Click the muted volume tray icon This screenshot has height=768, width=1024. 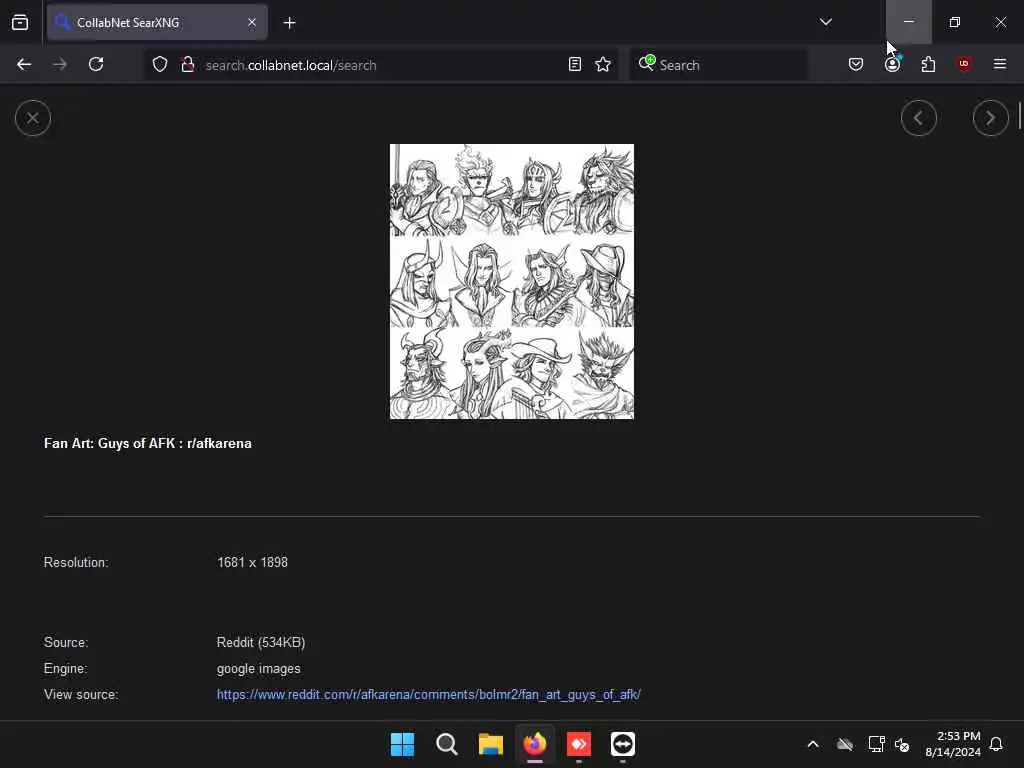click(903, 744)
